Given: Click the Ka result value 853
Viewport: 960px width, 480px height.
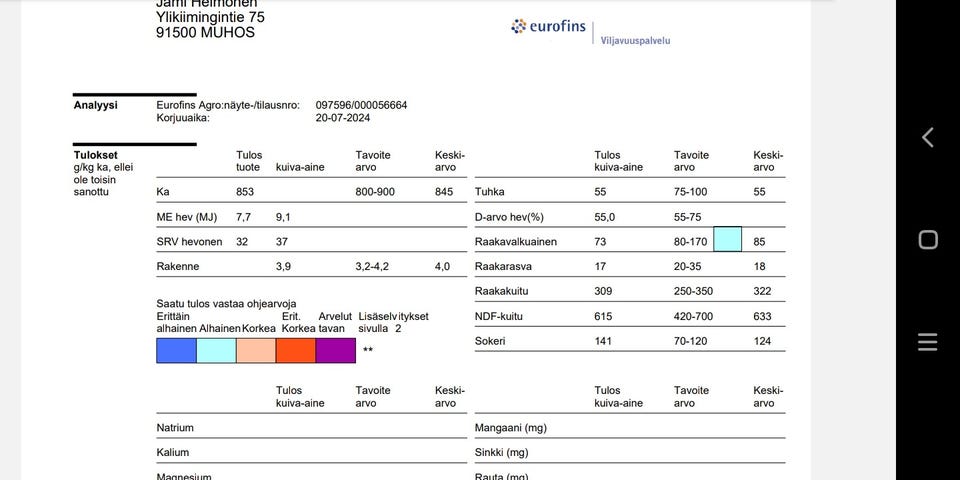Looking at the screenshot, I should click(x=245, y=192).
